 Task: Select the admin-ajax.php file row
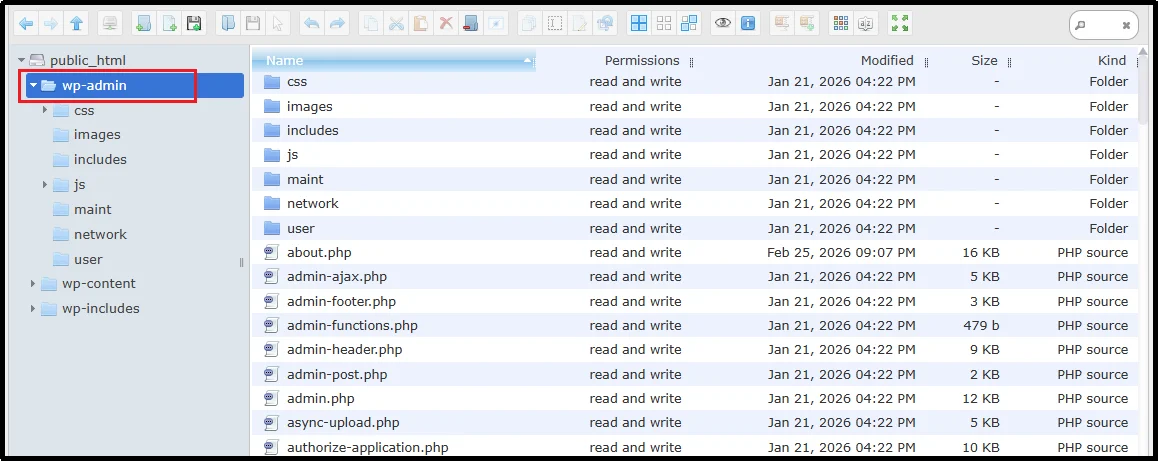click(695, 277)
